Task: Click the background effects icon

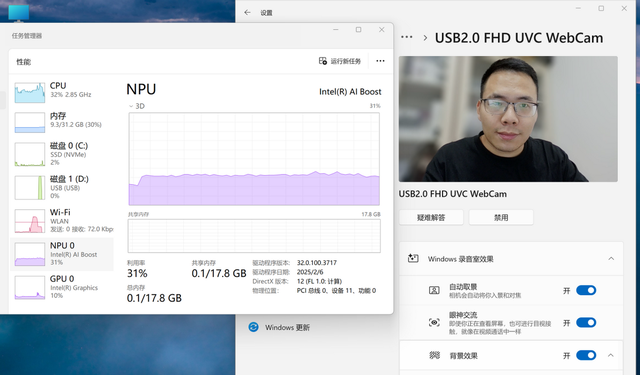Action: [434, 355]
